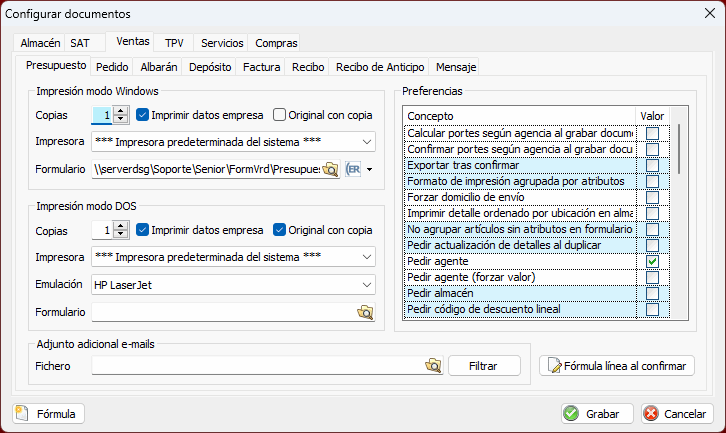Increase Windows mode Copias value
Screen dimensions: 726x433
(x=121, y=111)
